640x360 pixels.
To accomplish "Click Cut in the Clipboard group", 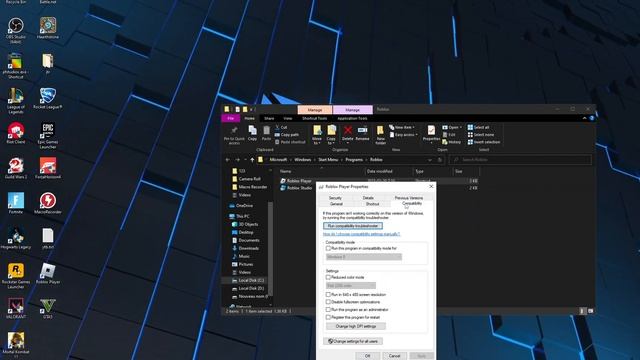I will point(281,127).
